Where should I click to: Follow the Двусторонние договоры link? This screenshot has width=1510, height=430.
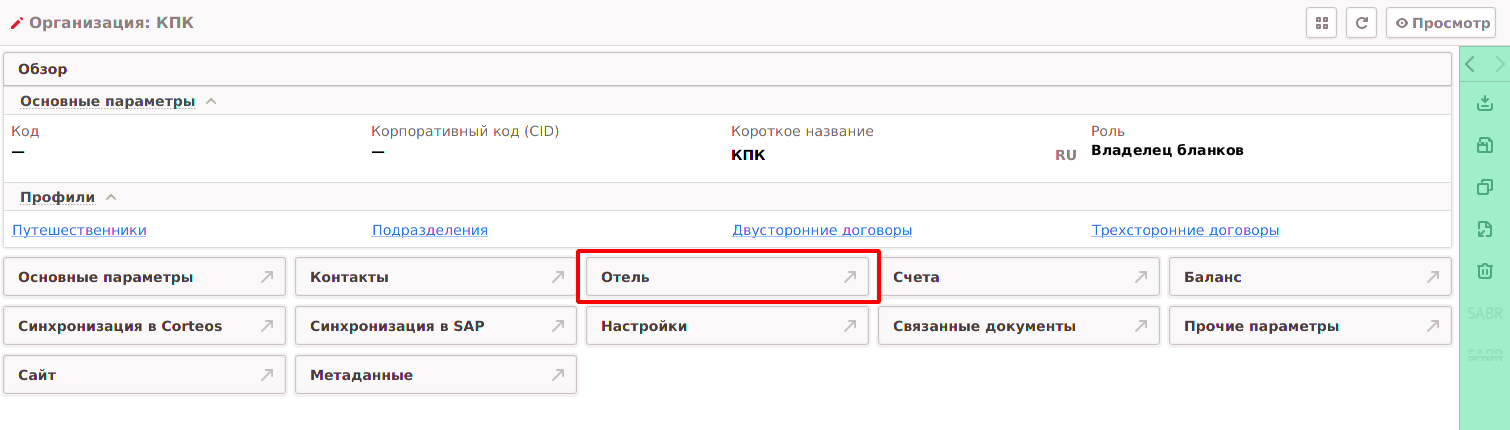click(x=821, y=230)
